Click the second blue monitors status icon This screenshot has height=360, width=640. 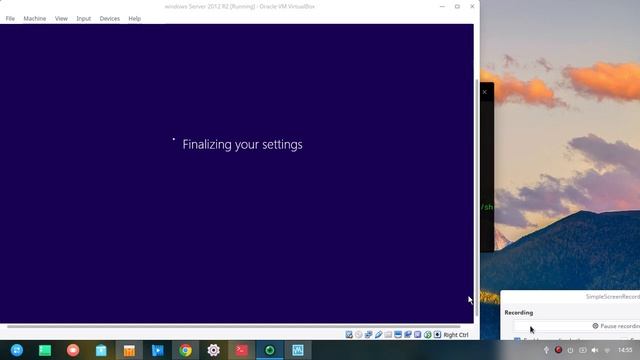click(x=408, y=335)
